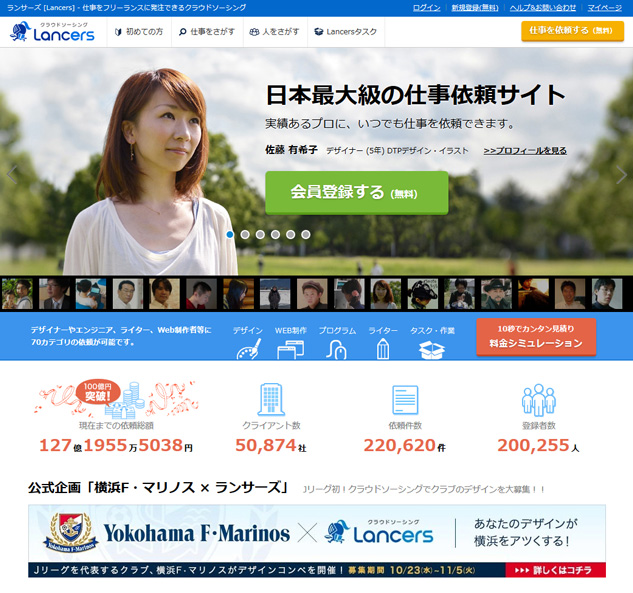The width and height of the screenshot is (633, 593).
Task: Select the タスク・作業 category icon
Action: pyautogui.click(x=432, y=348)
